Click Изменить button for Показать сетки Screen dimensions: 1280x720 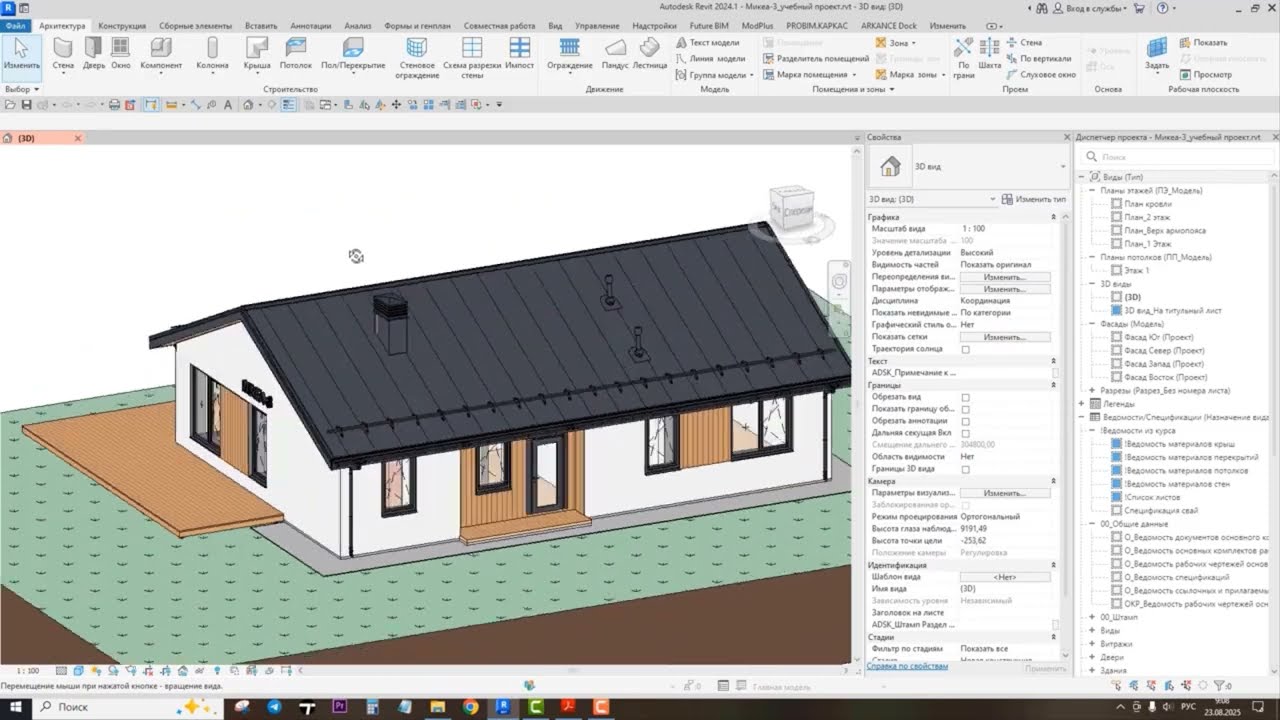[x=1005, y=337]
